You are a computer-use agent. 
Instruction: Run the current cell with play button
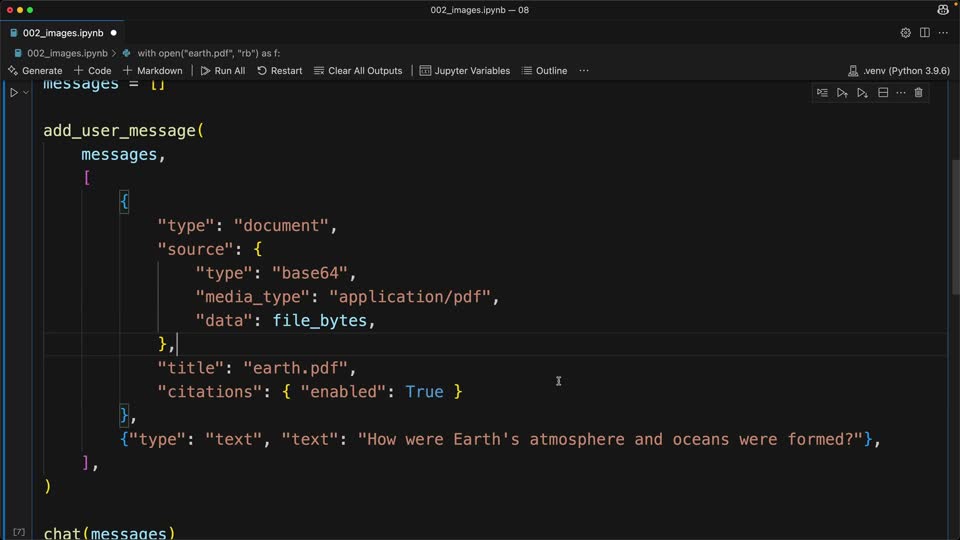tap(13, 93)
